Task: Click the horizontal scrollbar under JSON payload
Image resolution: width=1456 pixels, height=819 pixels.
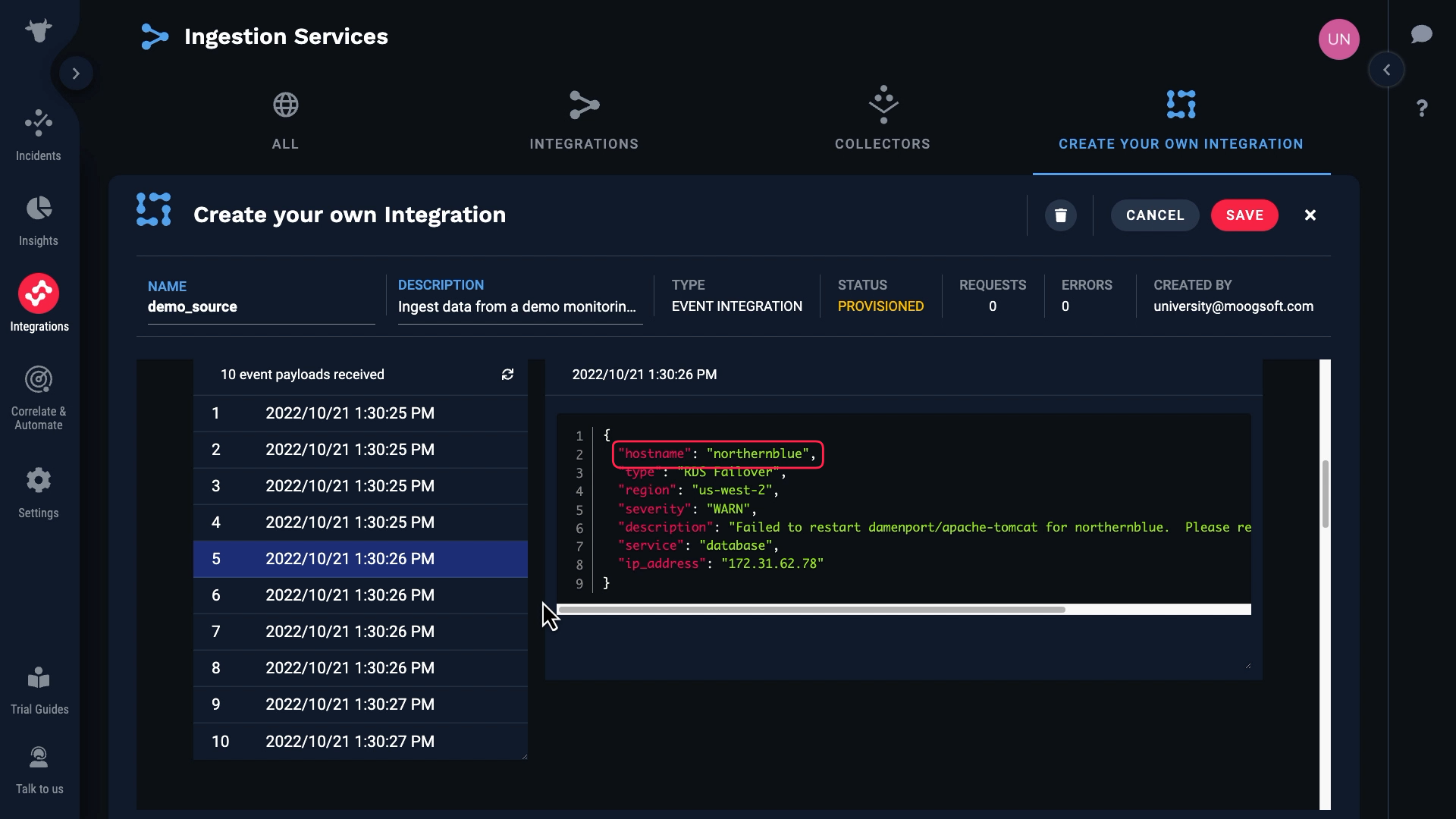Action: click(811, 610)
